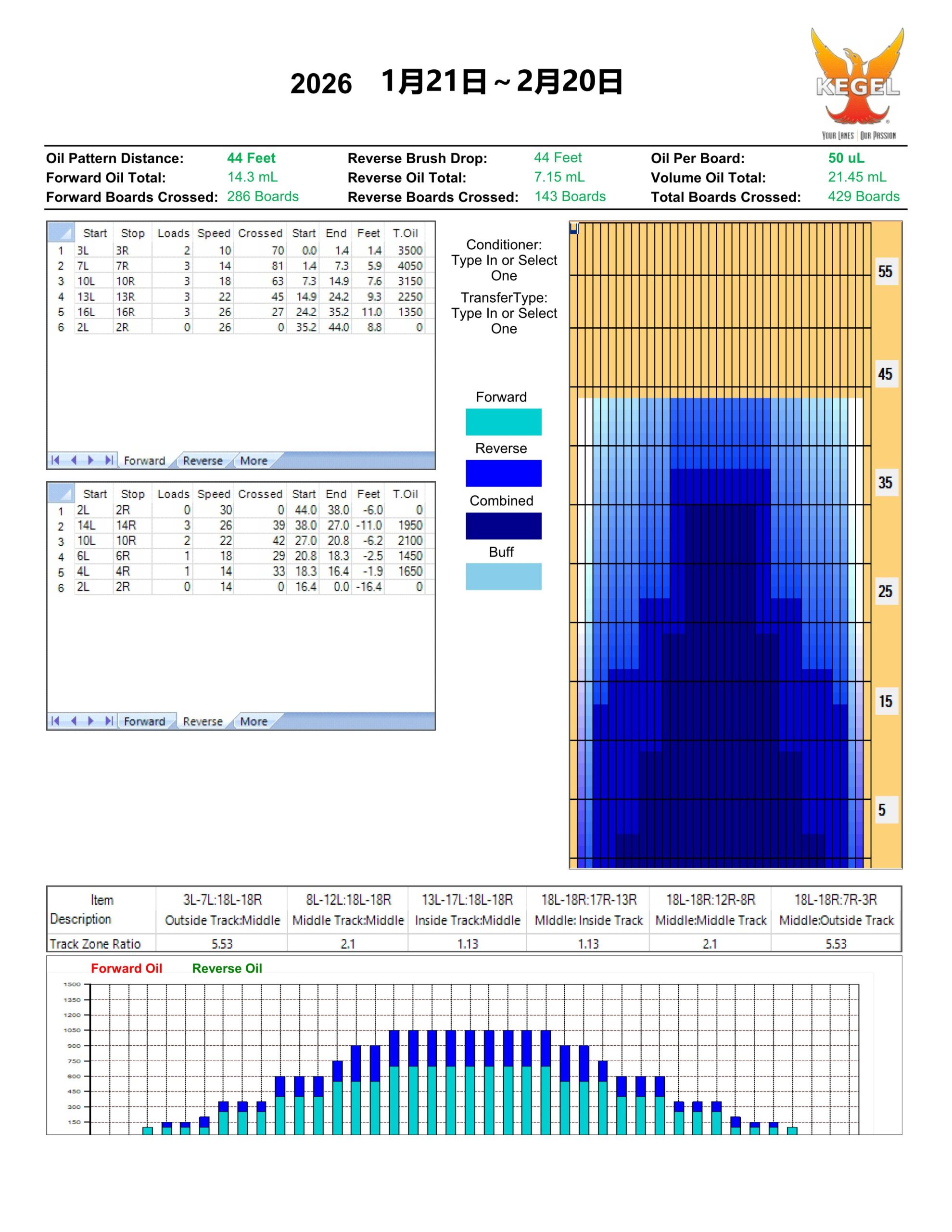This screenshot has height=1232, width=952.
Task: Open Reverse tab in top table
Action: 203,461
